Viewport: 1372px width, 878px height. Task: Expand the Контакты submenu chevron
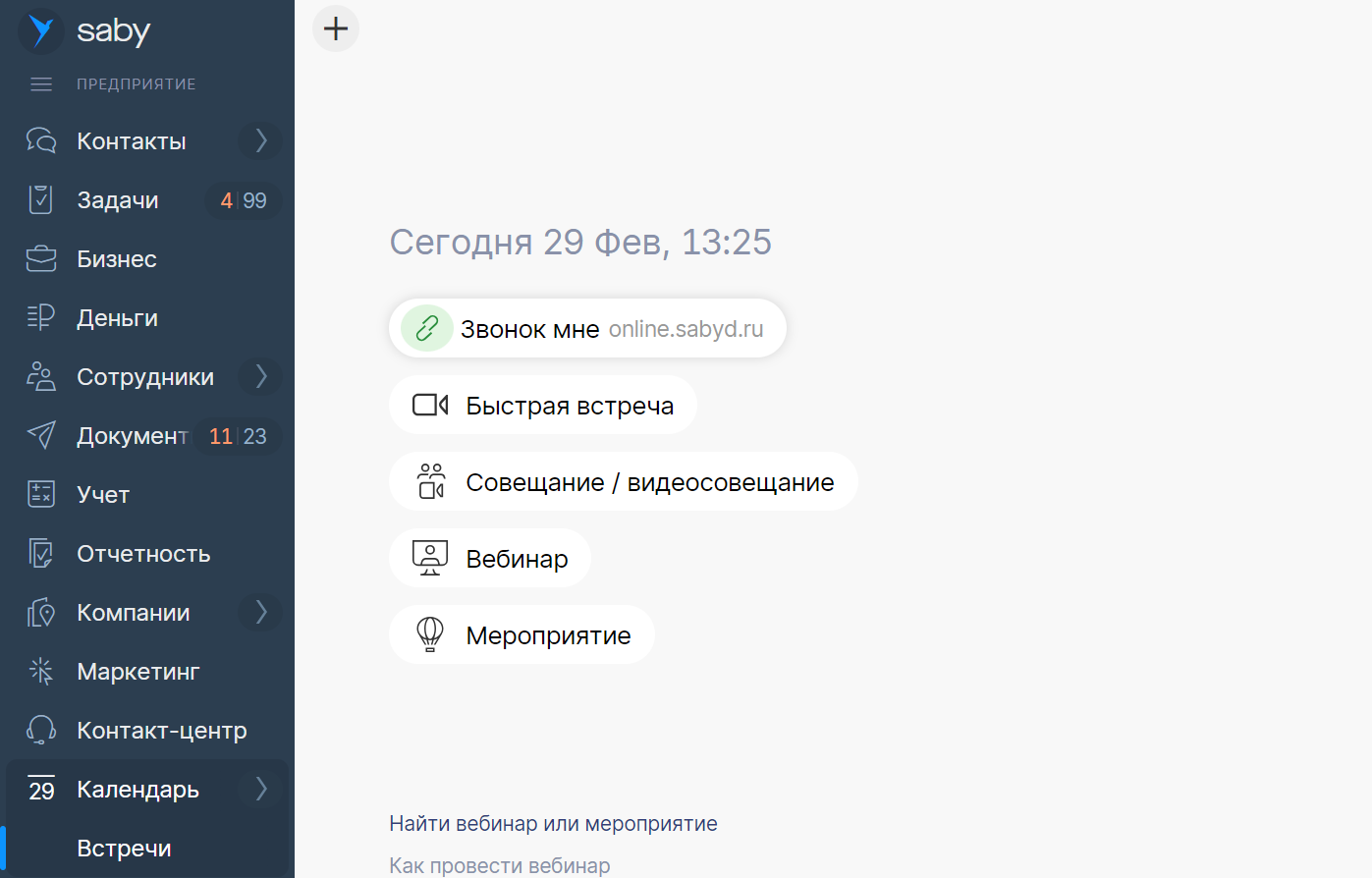[x=260, y=140]
